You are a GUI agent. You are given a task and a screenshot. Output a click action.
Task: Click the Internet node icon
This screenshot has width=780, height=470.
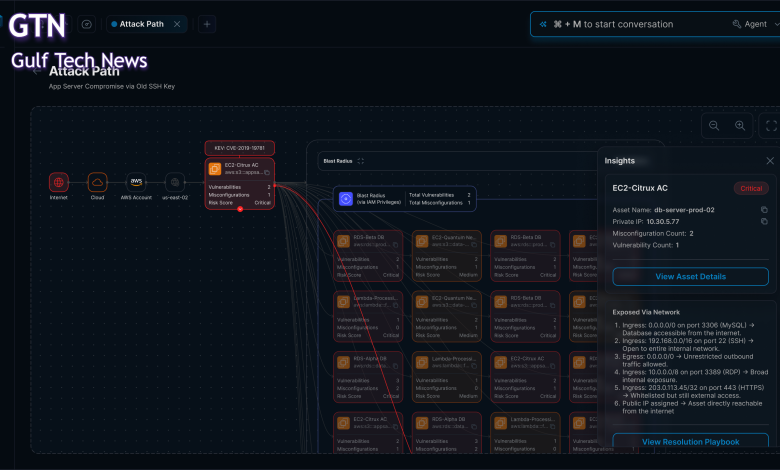click(x=59, y=182)
